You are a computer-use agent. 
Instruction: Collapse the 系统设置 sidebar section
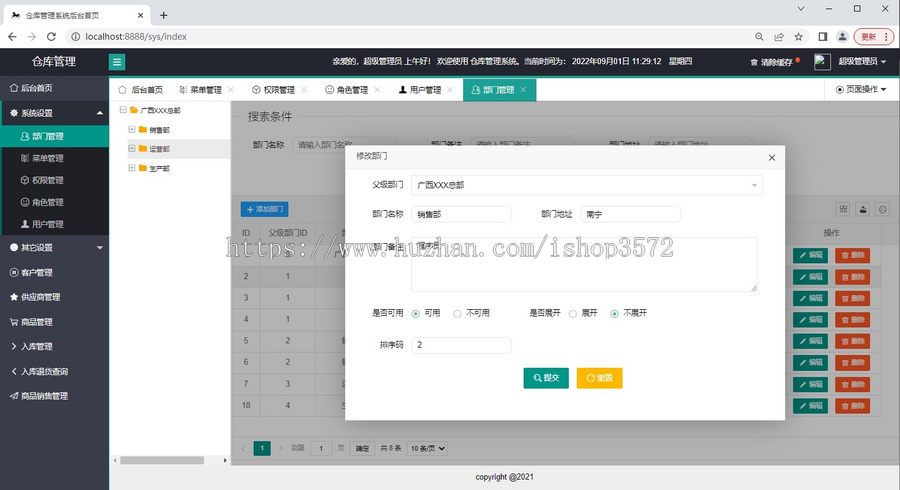tap(54, 113)
